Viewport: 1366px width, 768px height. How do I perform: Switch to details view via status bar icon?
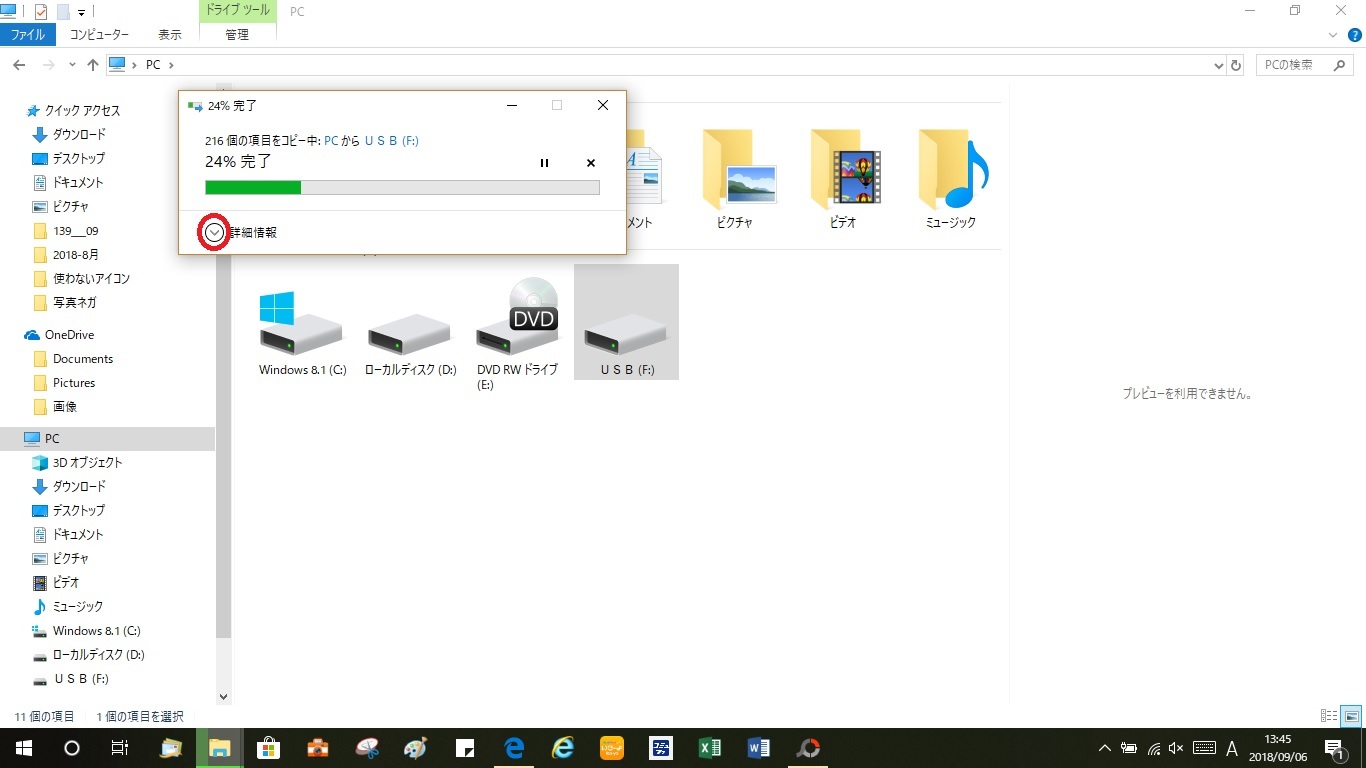[x=1329, y=716]
